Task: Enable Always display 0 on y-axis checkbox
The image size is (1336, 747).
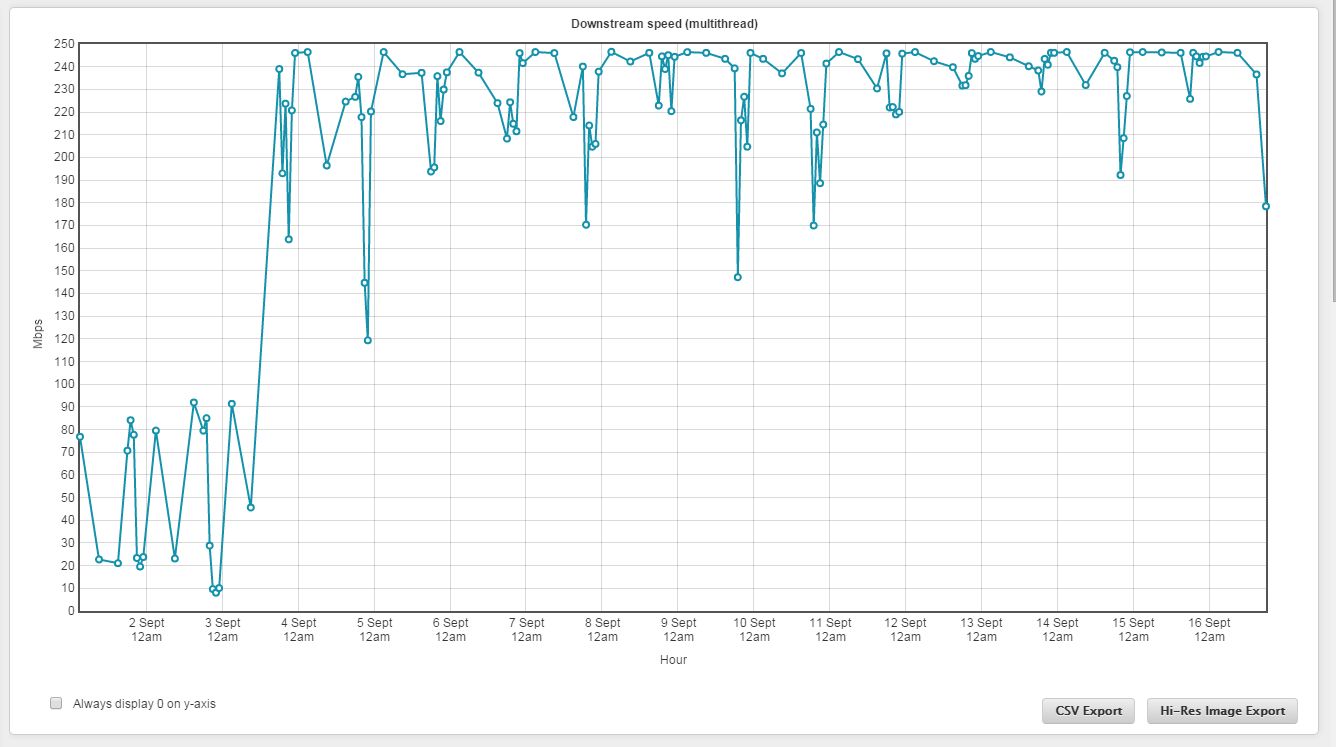Action: [56, 703]
